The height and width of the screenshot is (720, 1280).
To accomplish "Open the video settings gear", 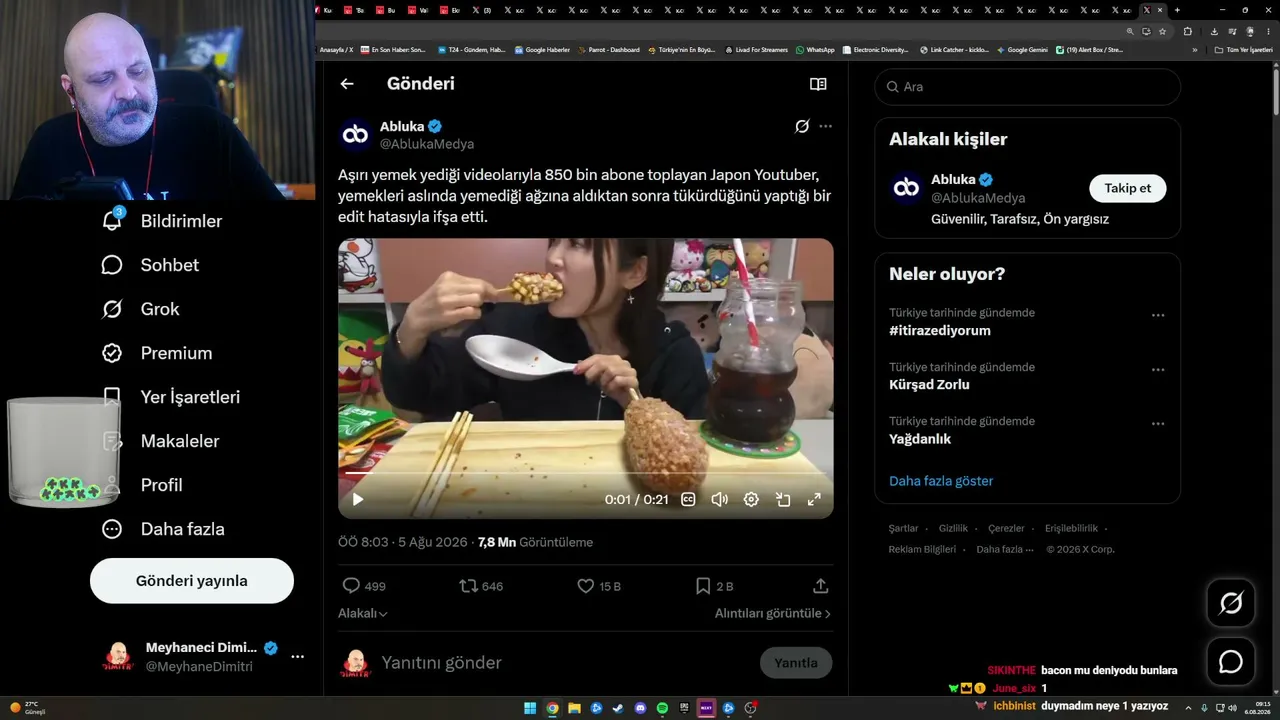I will (751, 499).
